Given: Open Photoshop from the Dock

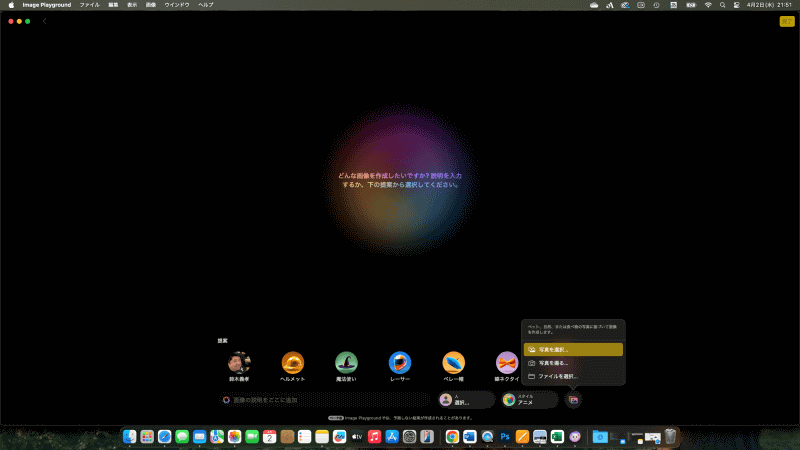Looking at the screenshot, I should [505, 437].
